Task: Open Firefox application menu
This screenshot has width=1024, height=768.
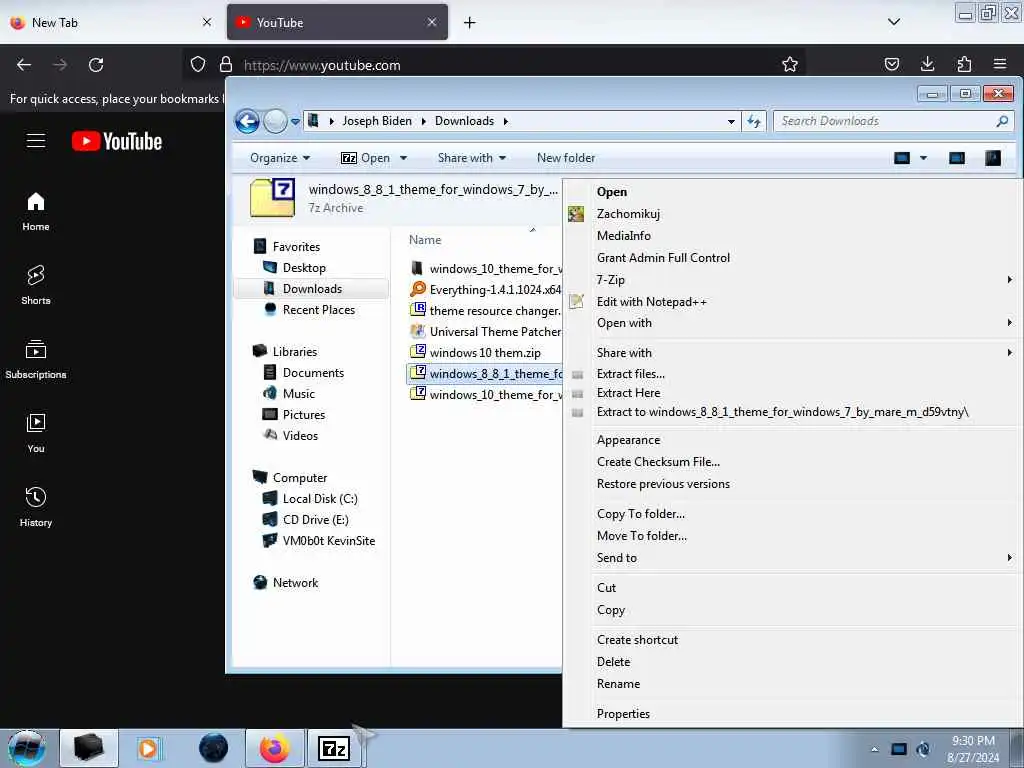Action: click(1000, 64)
